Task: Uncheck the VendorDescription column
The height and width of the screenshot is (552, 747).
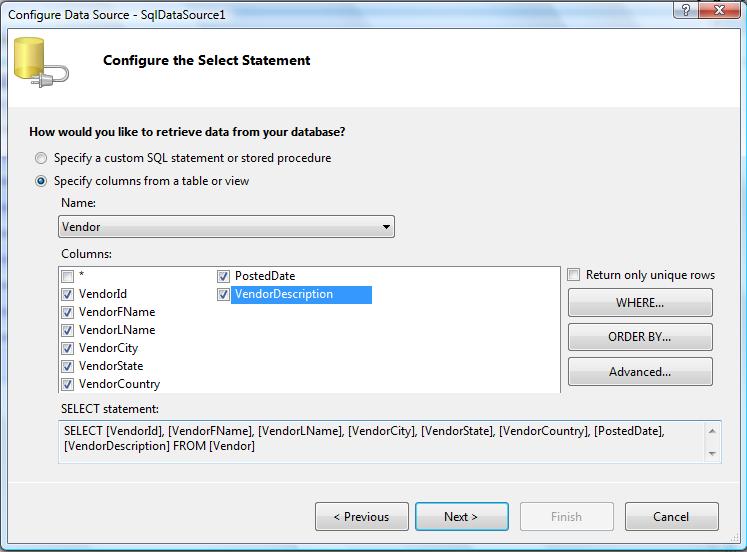Action: point(223,294)
